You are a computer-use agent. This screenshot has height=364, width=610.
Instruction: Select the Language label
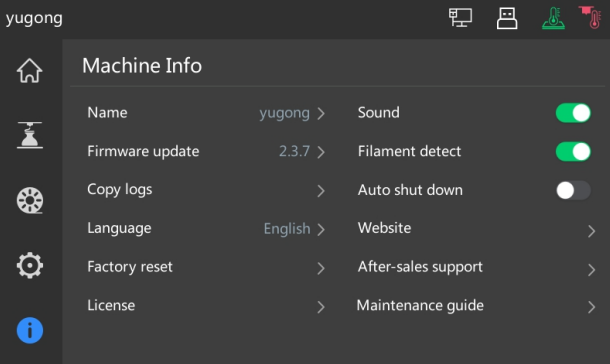119,229
